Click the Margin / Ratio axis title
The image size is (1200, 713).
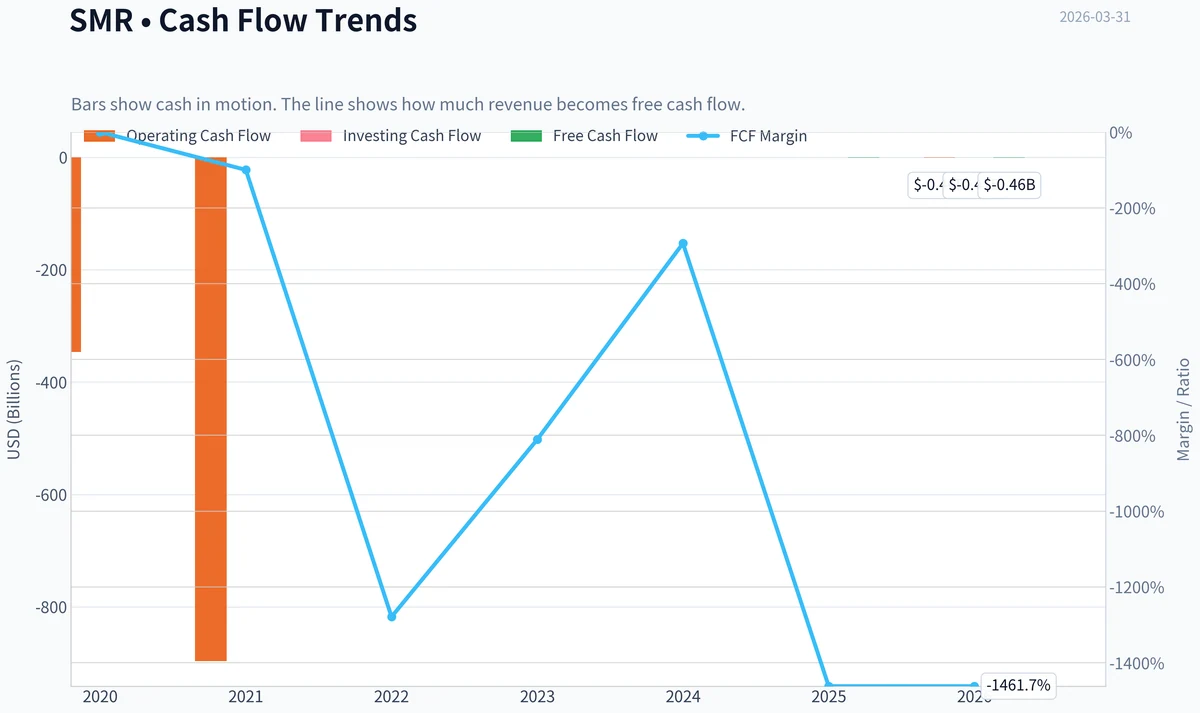[1184, 409]
